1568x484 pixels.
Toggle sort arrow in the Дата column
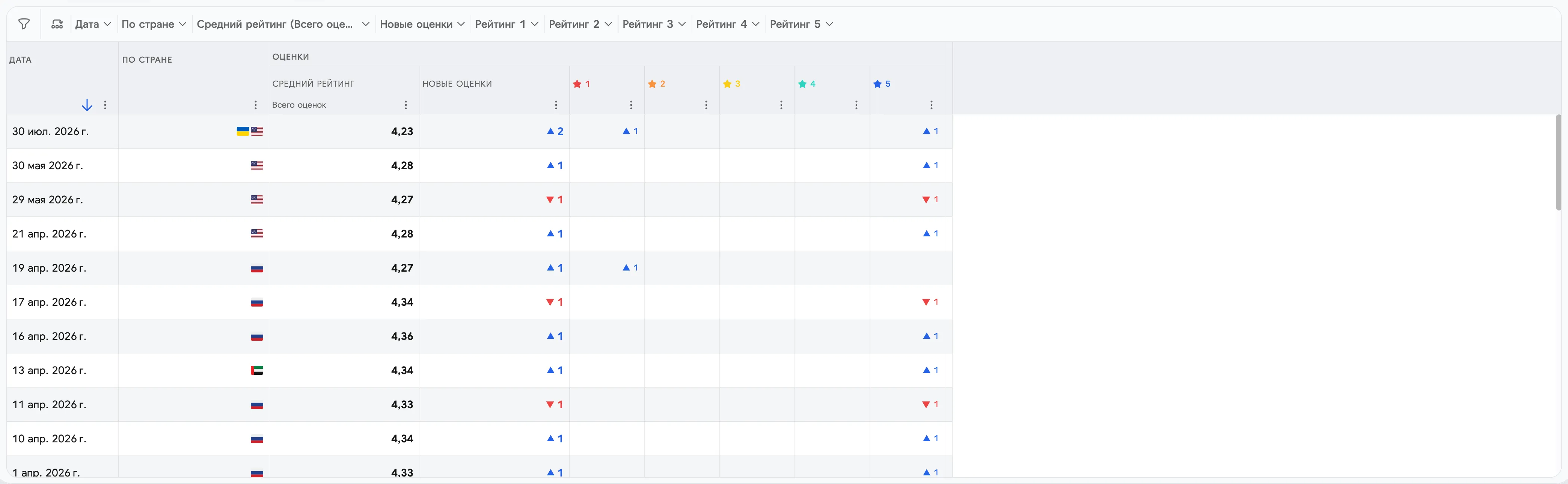[87, 105]
